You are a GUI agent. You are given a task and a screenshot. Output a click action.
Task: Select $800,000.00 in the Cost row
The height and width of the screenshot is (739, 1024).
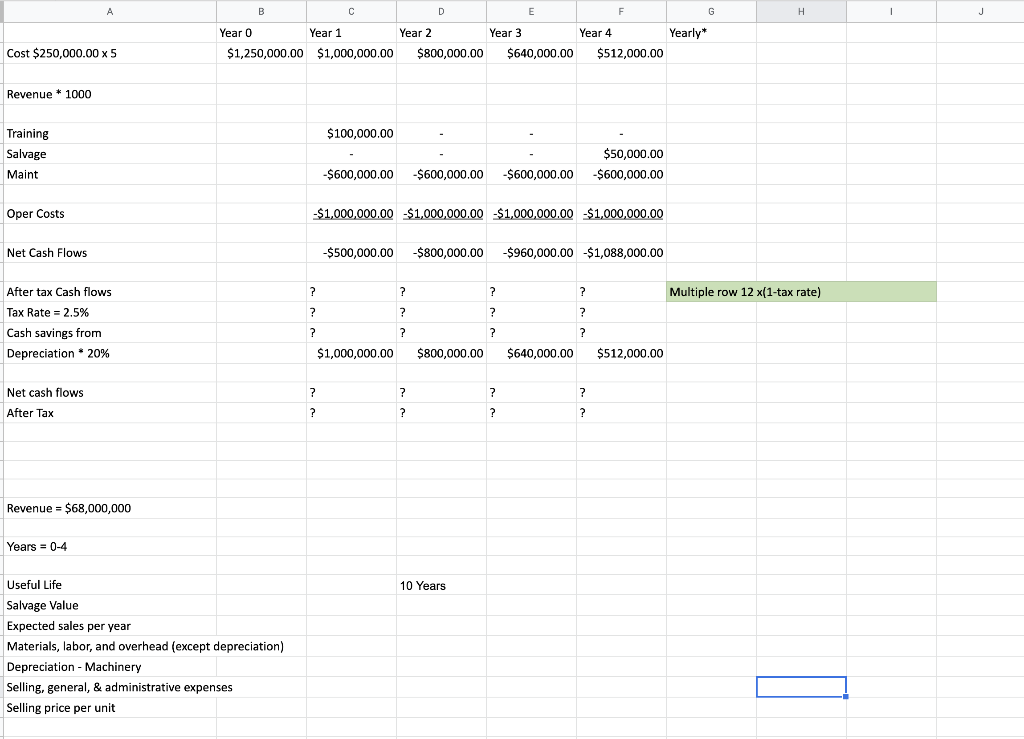(441, 54)
